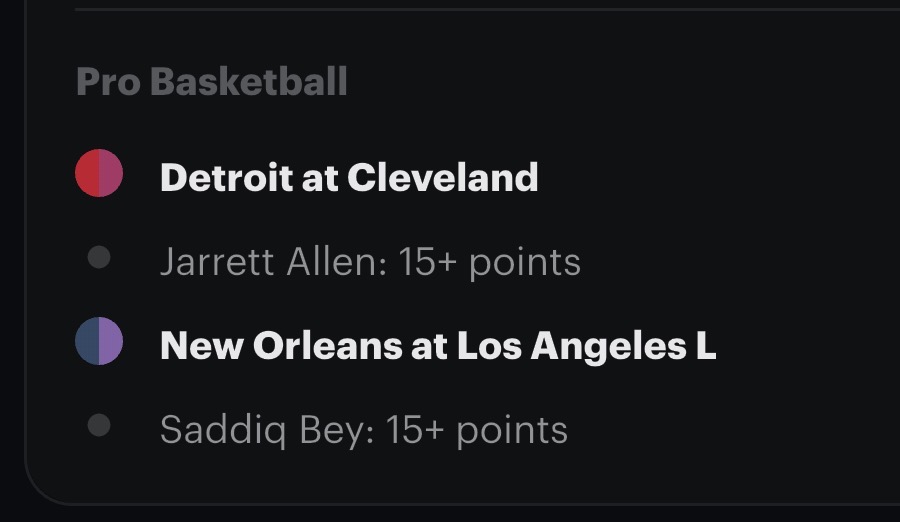Click the Detroit at Cleveland team-color icon
Screen dimensions: 900x522
[x=99, y=174]
